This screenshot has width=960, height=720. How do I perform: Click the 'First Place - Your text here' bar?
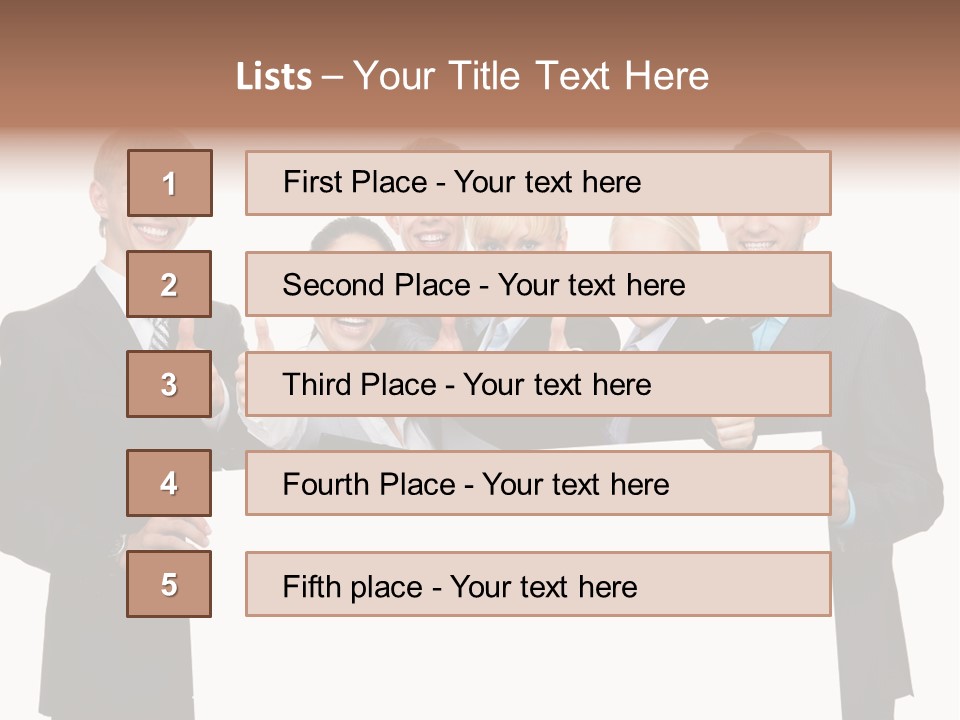tap(538, 183)
